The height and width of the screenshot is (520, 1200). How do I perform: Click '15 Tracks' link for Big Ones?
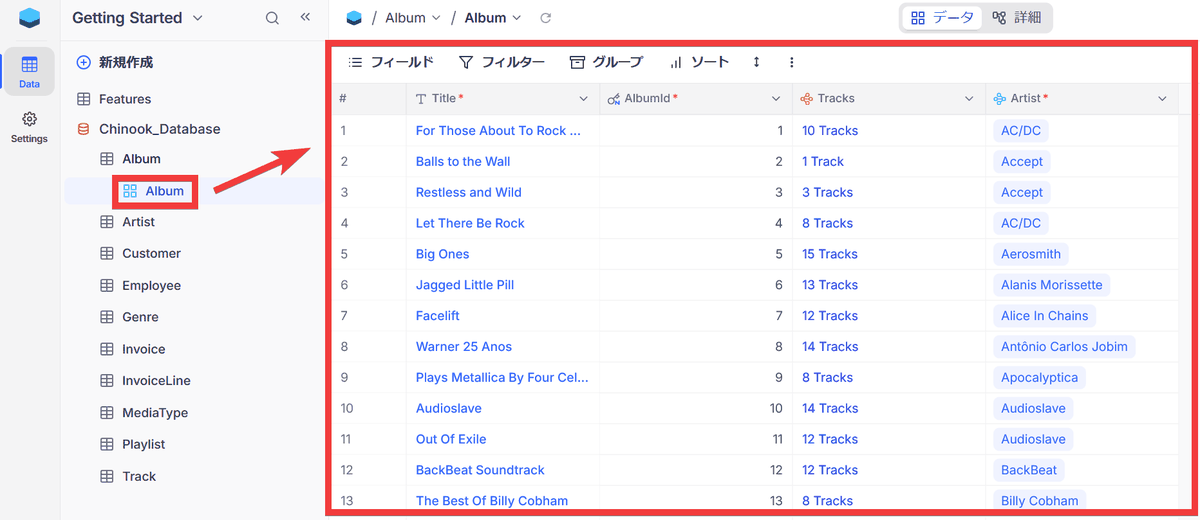coord(830,254)
